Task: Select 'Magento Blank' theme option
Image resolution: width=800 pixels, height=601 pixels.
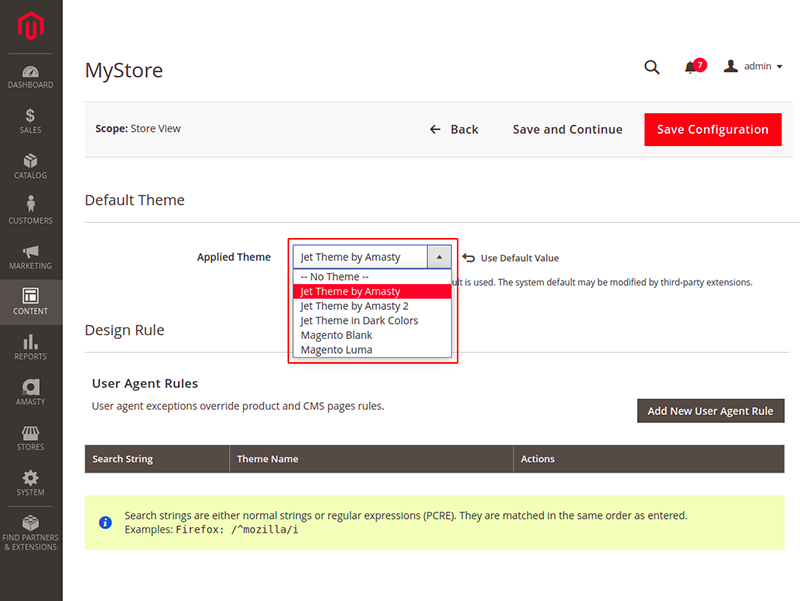Action: pyautogui.click(x=372, y=335)
